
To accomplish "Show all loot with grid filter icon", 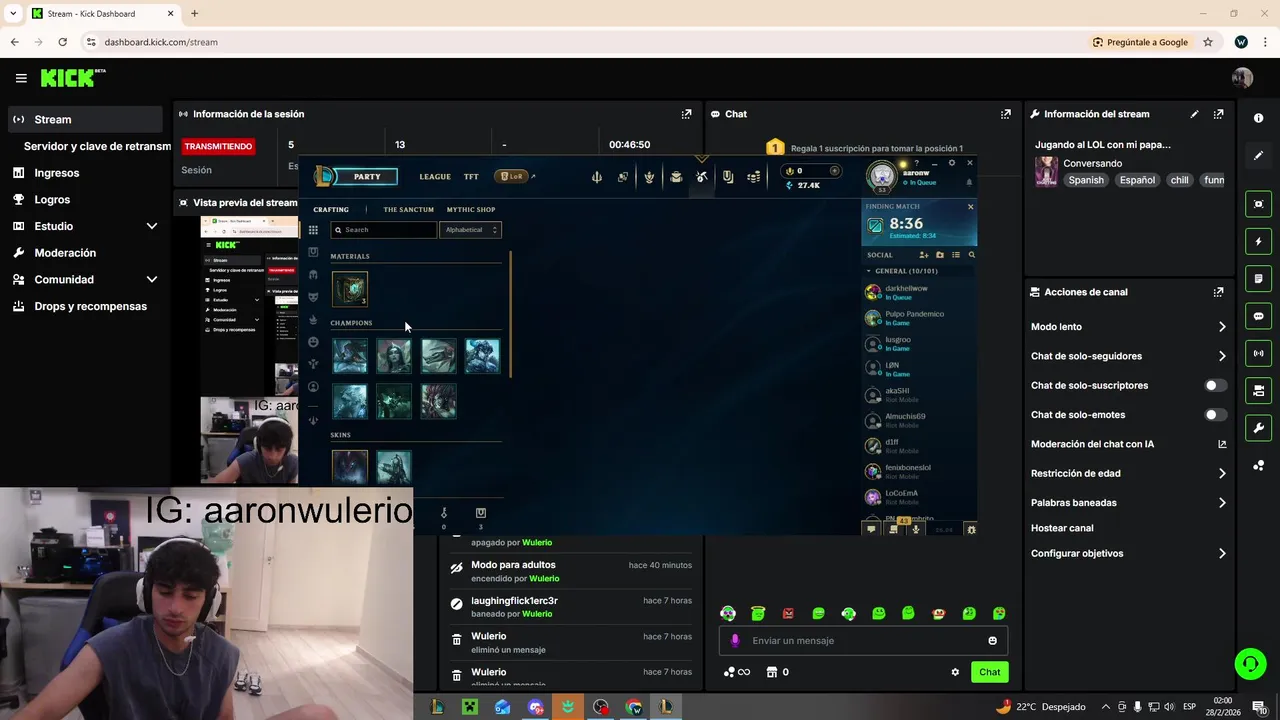I will pos(313,230).
